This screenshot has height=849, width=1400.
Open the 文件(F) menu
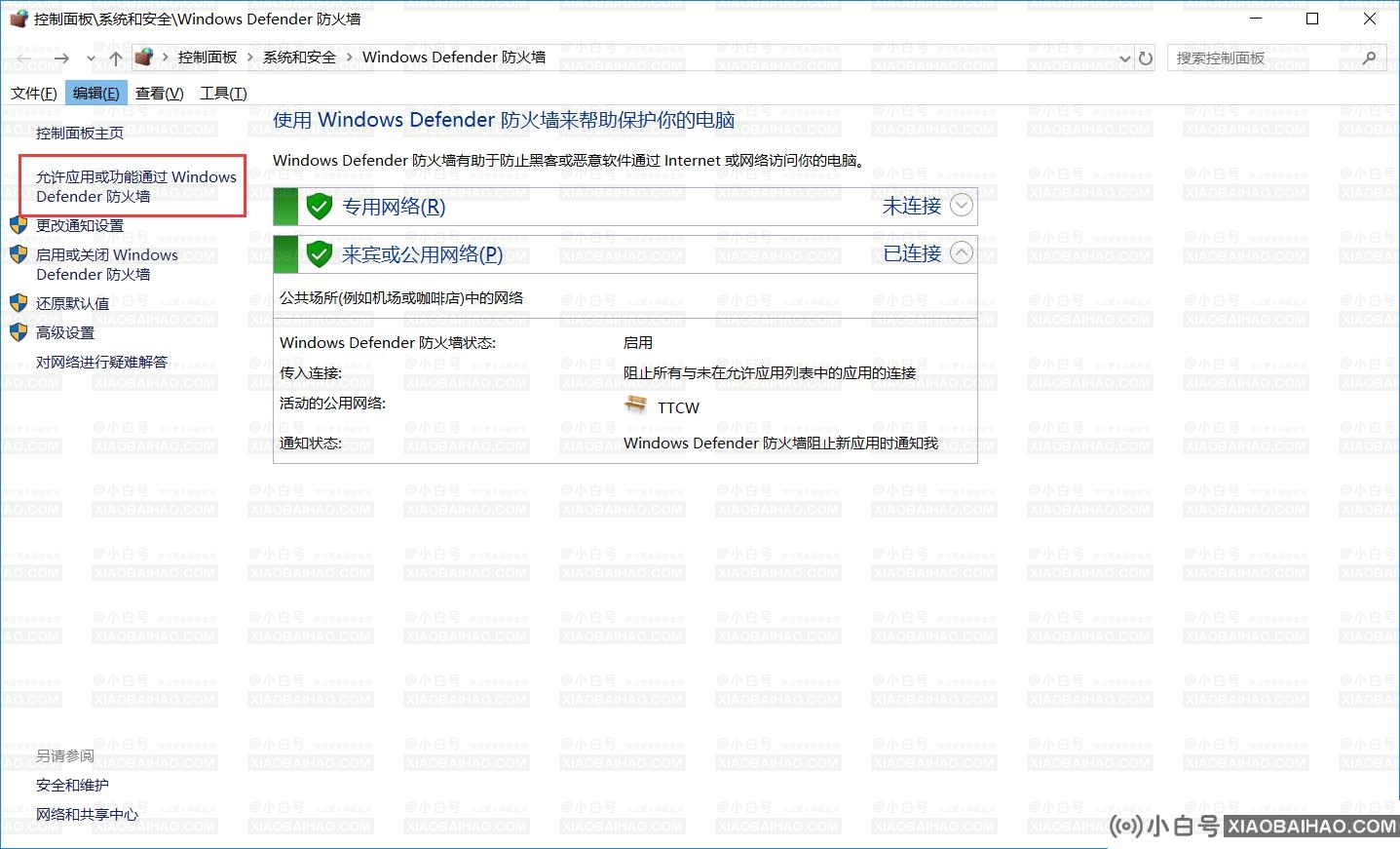point(34,93)
